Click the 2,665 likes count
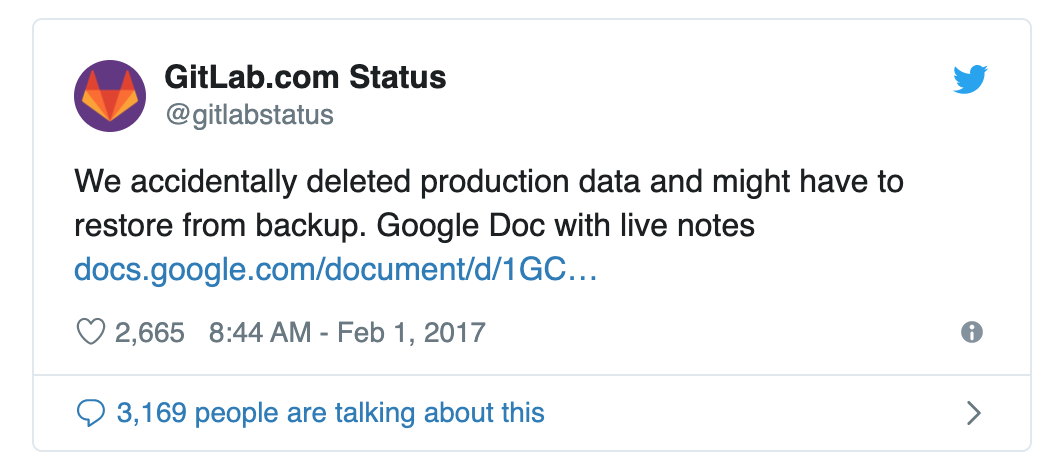This screenshot has height=468, width=1056. click(150, 333)
